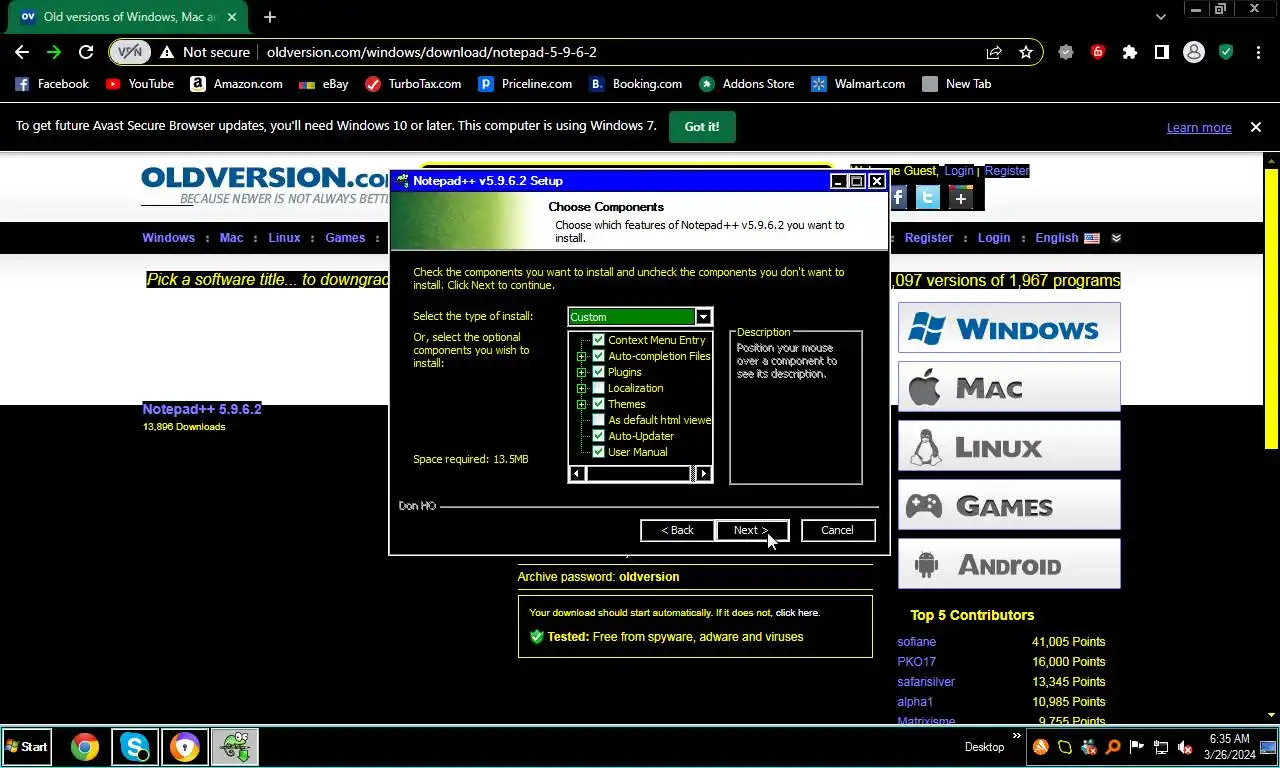The image size is (1280, 768).
Task: Open Avast Secure Browser taskbar icon
Action: pos(185,747)
